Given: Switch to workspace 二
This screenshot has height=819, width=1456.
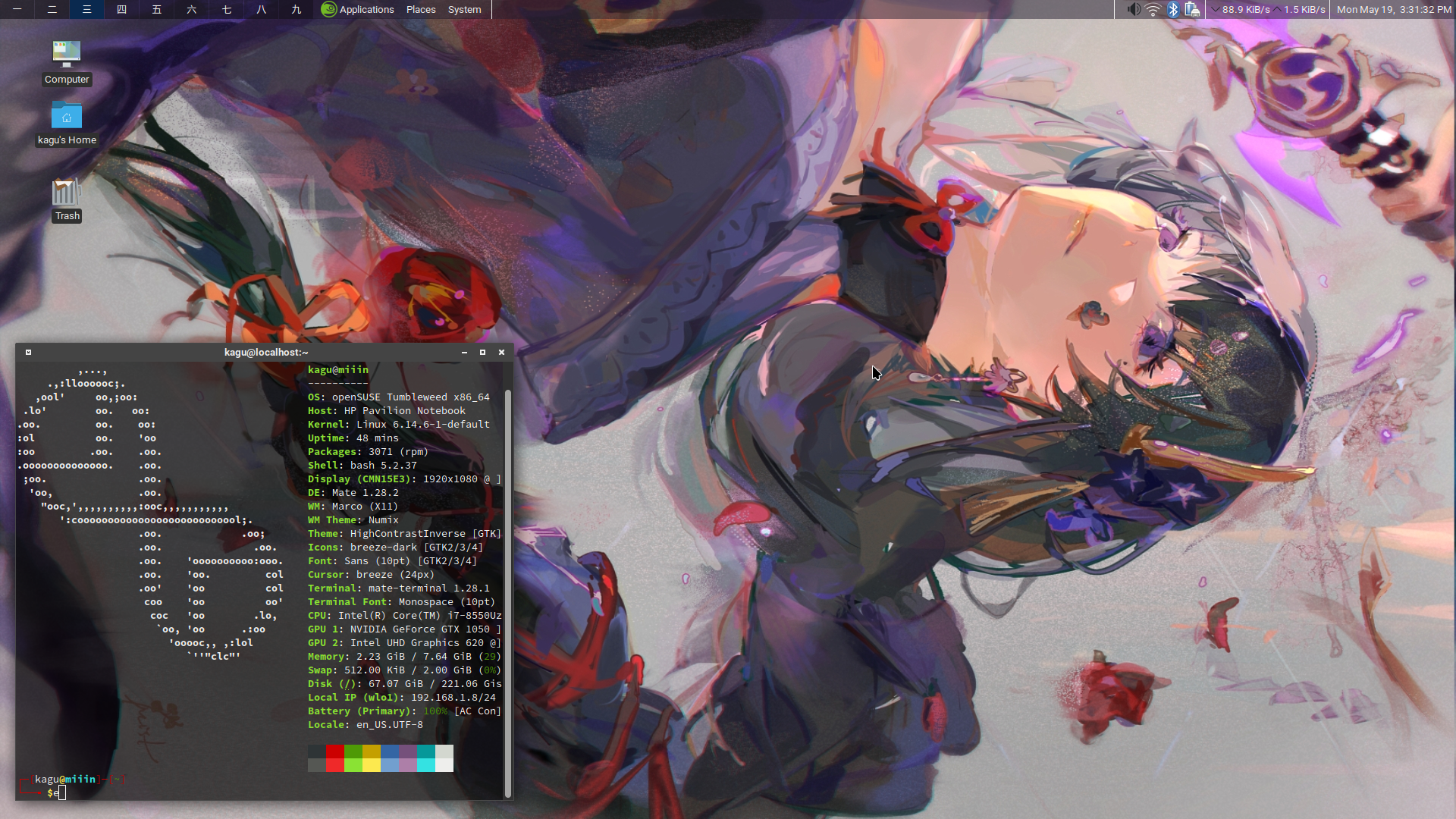Looking at the screenshot, I should coord(52,9).
